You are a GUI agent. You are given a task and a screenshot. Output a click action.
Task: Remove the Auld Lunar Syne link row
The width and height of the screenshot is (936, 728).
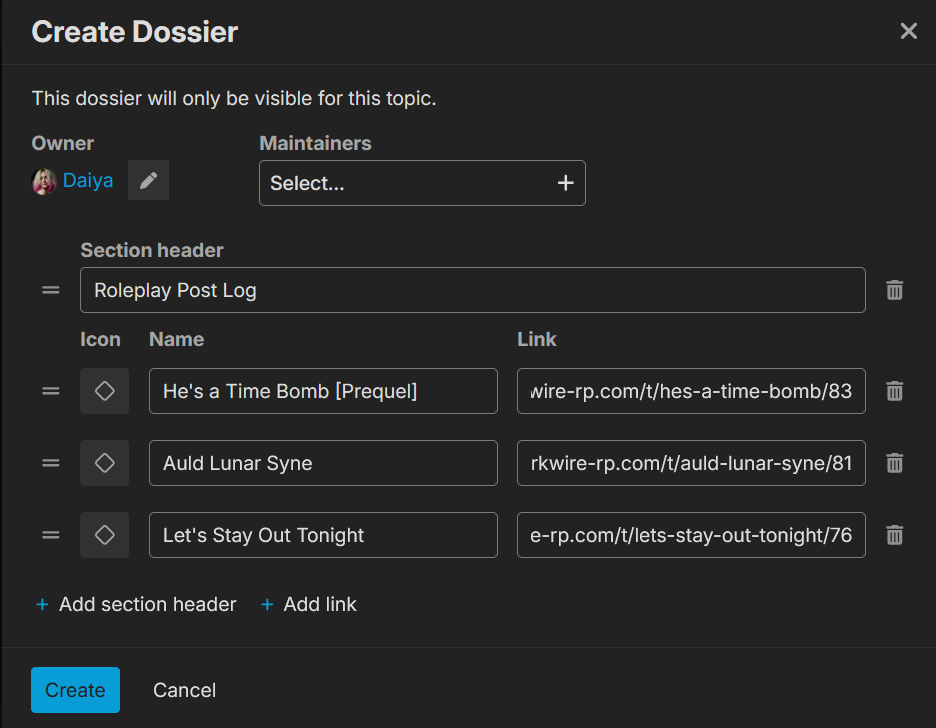[895, 463]
